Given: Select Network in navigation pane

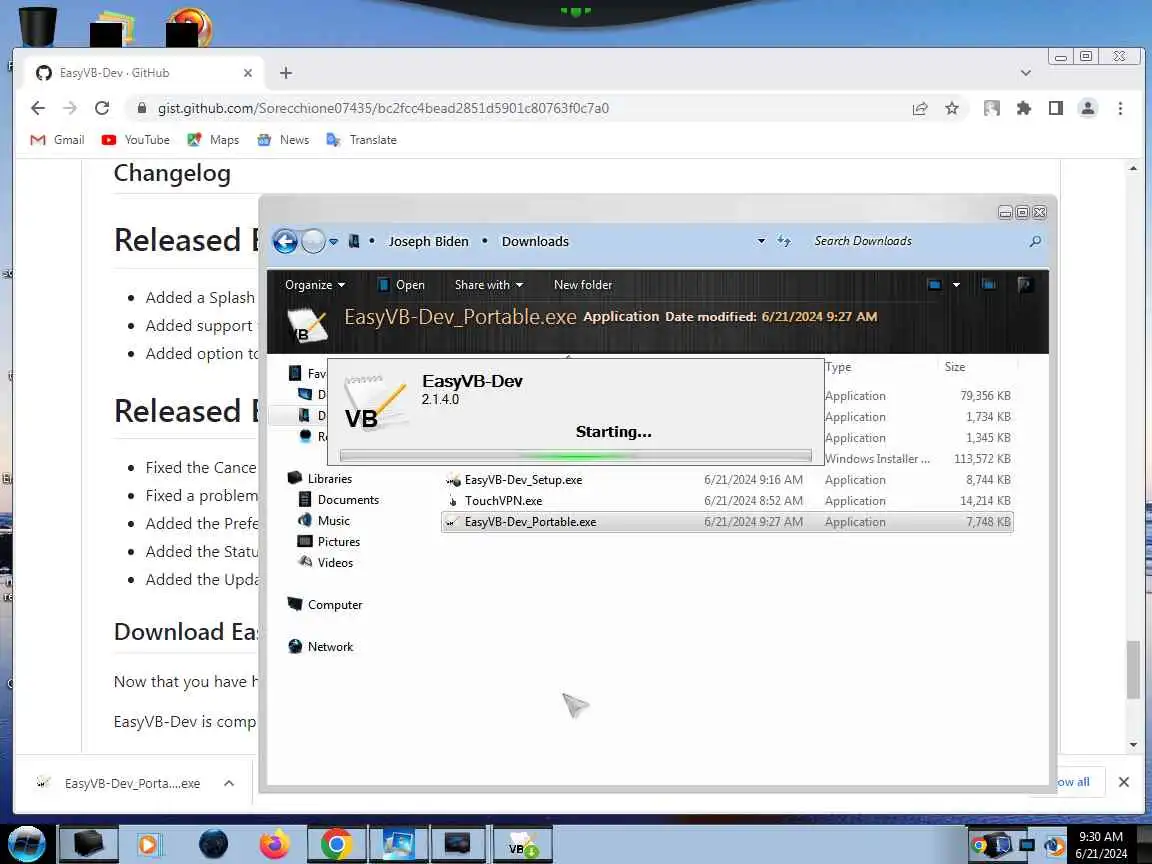Looking at the screenshot, I should (321, 647).
